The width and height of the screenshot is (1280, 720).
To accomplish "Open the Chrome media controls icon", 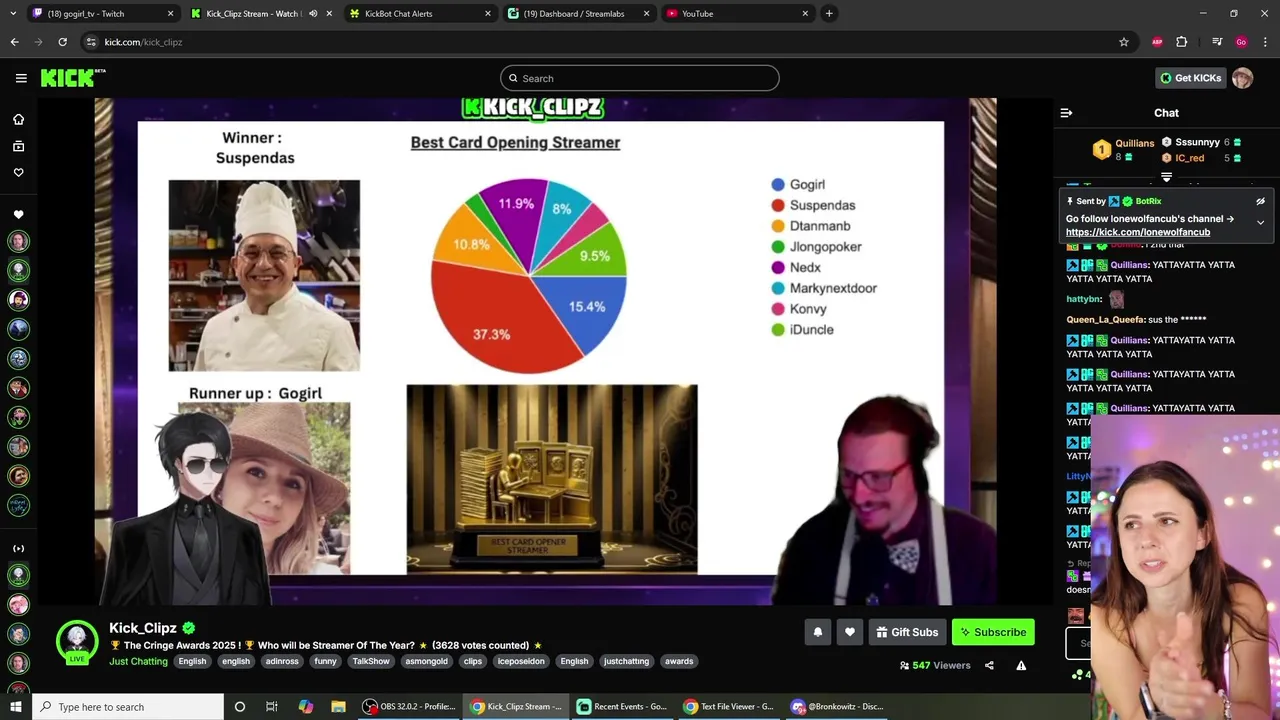I will pyautogui.click(x=1217, y=42).
